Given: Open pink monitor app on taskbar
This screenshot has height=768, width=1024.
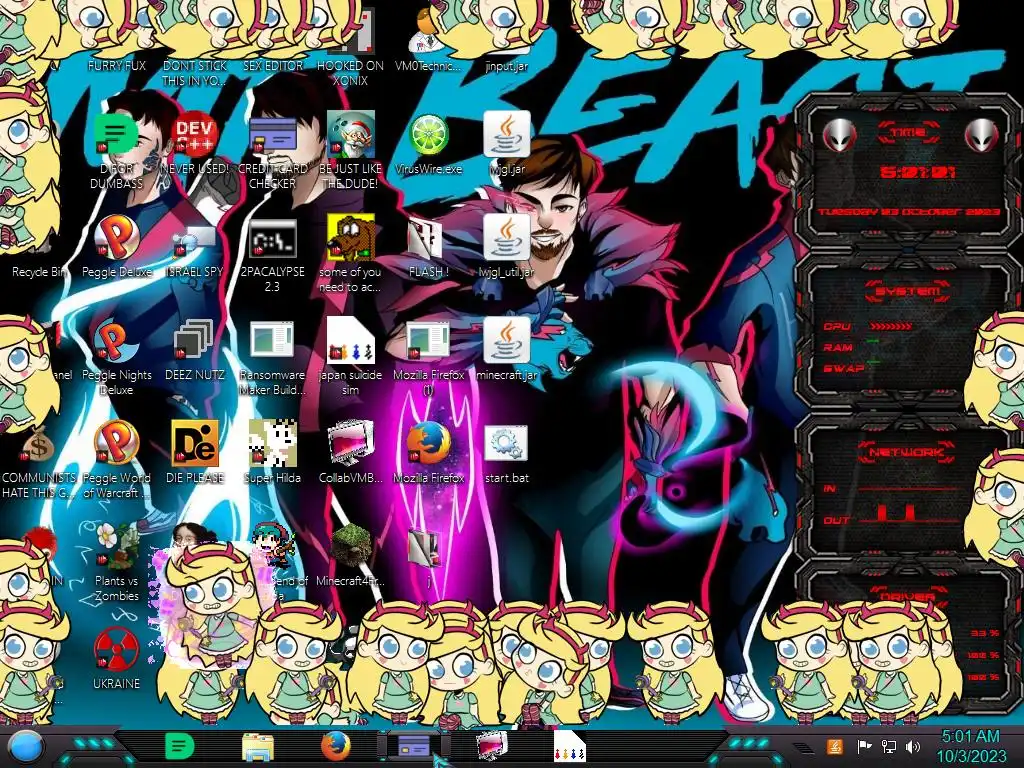Looking at the screenshot, I should coord(492,747).
